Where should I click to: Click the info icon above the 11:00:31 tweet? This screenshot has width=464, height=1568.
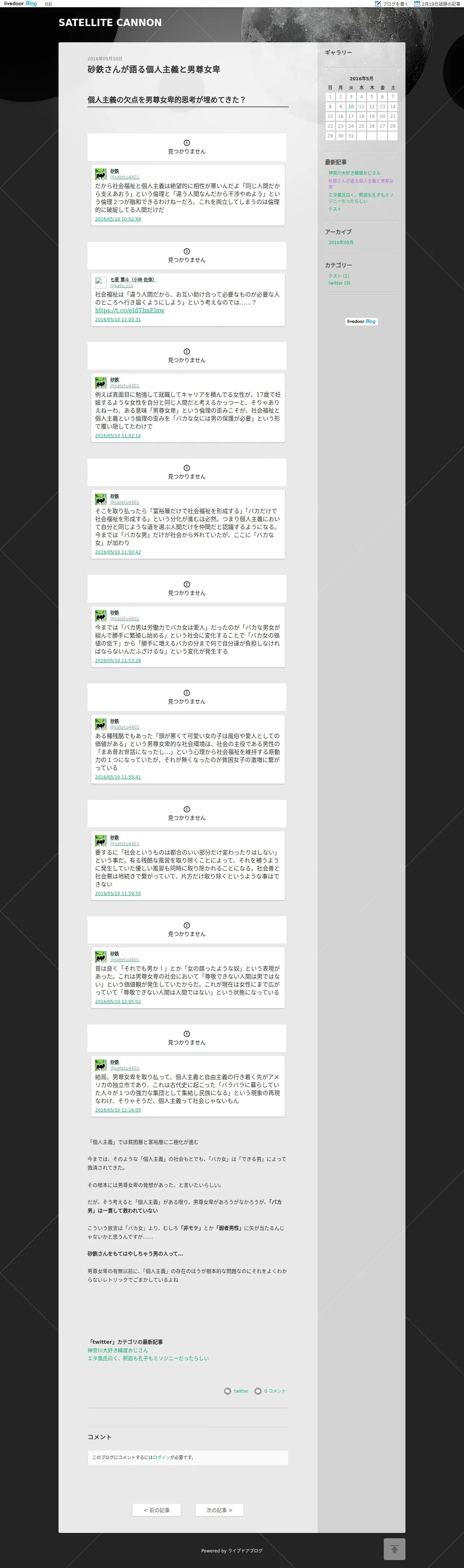coord(187,251)
